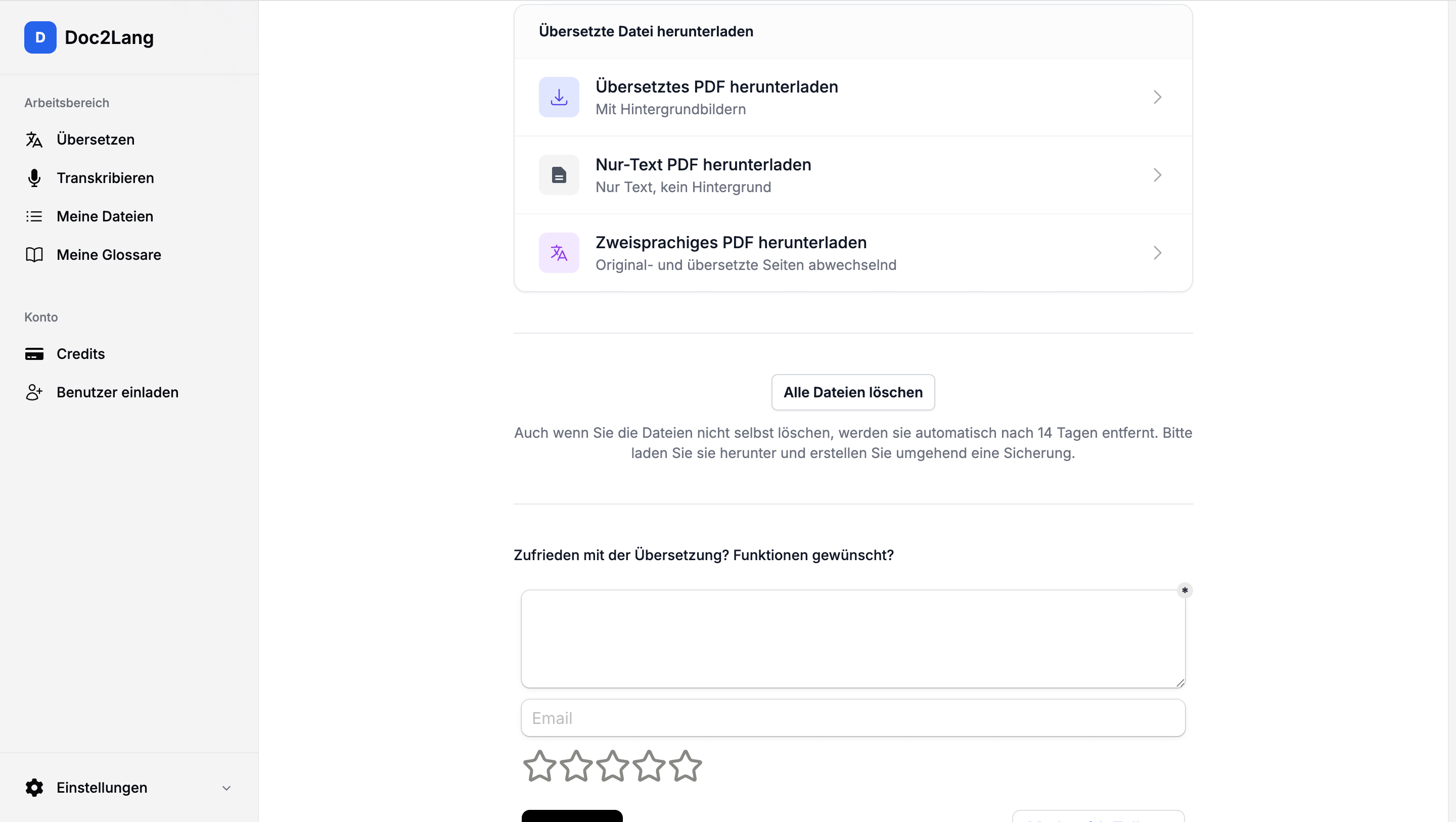The image size is (1456, 822).
Task: Click the "Konto" section label
Action: coord(40,317)
